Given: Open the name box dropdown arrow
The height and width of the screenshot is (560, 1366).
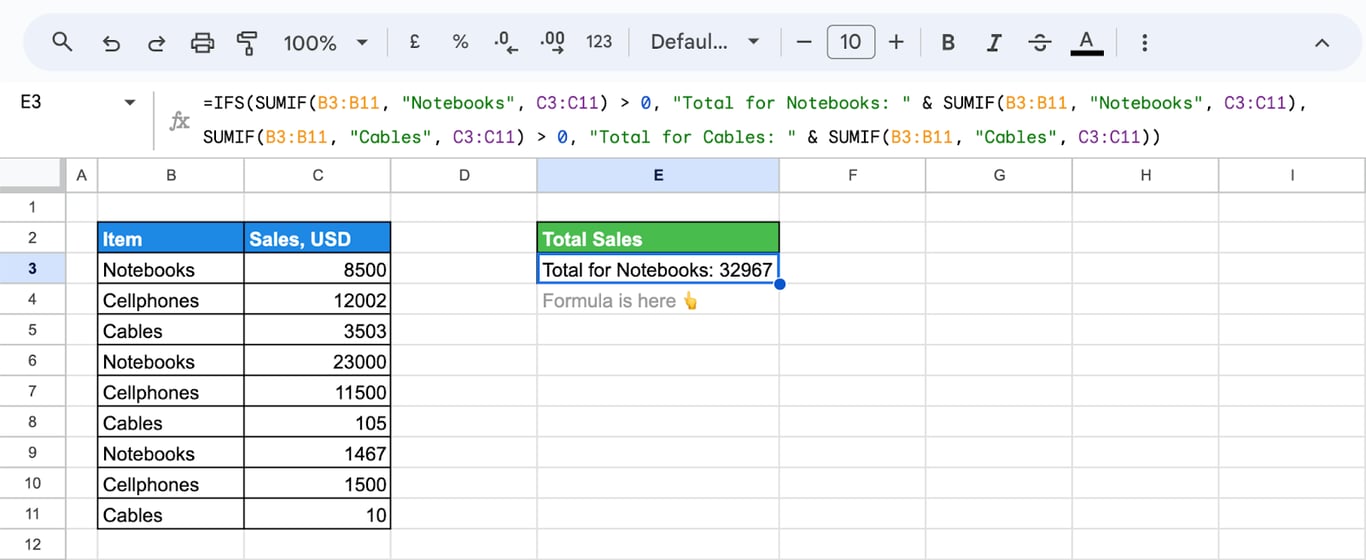Looking at the screenshot, I should (129, 103).
